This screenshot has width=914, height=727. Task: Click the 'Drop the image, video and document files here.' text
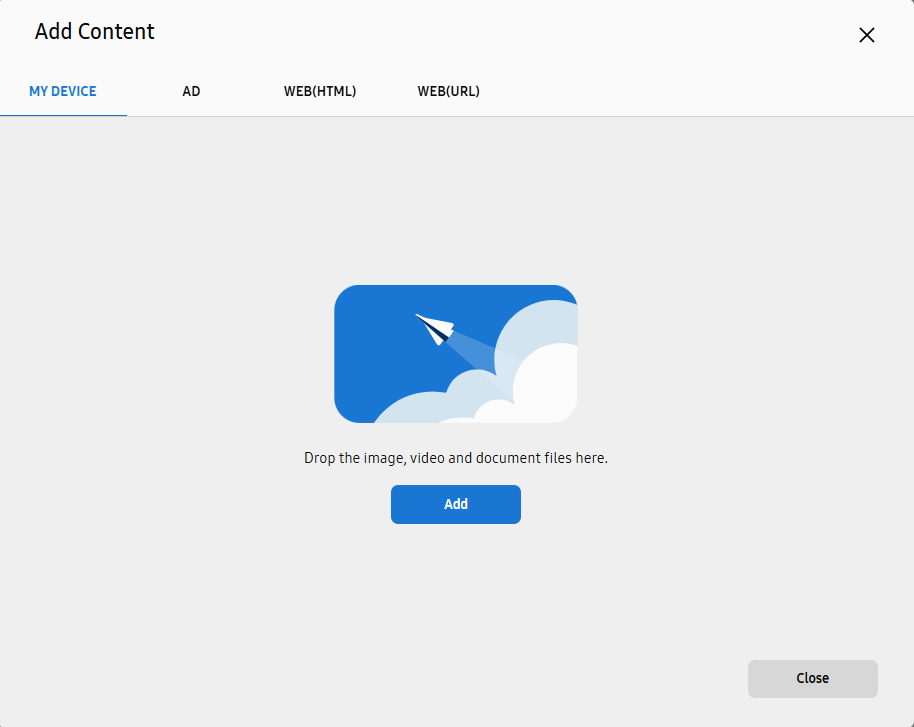tap(456, 458)
